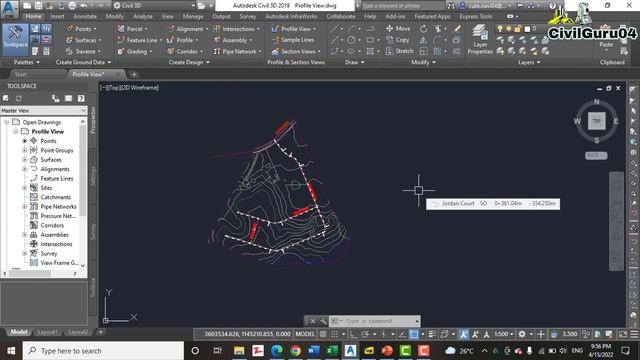Click the Windows taskbar search box
The height and width of the screenshot is (360, 640).
click(x=103, y=351)
